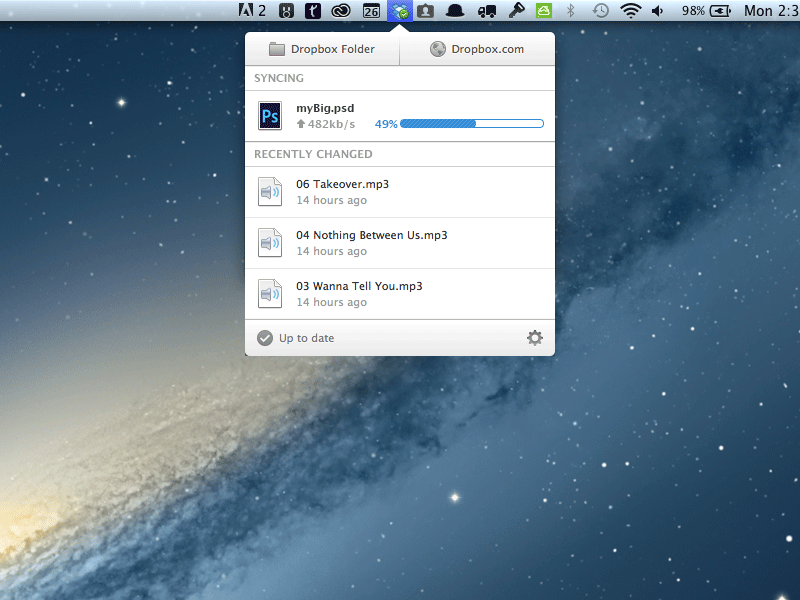Screen dimensions: 800x600
Task: Open the Time Machine menu
Action: coord(601,11)
